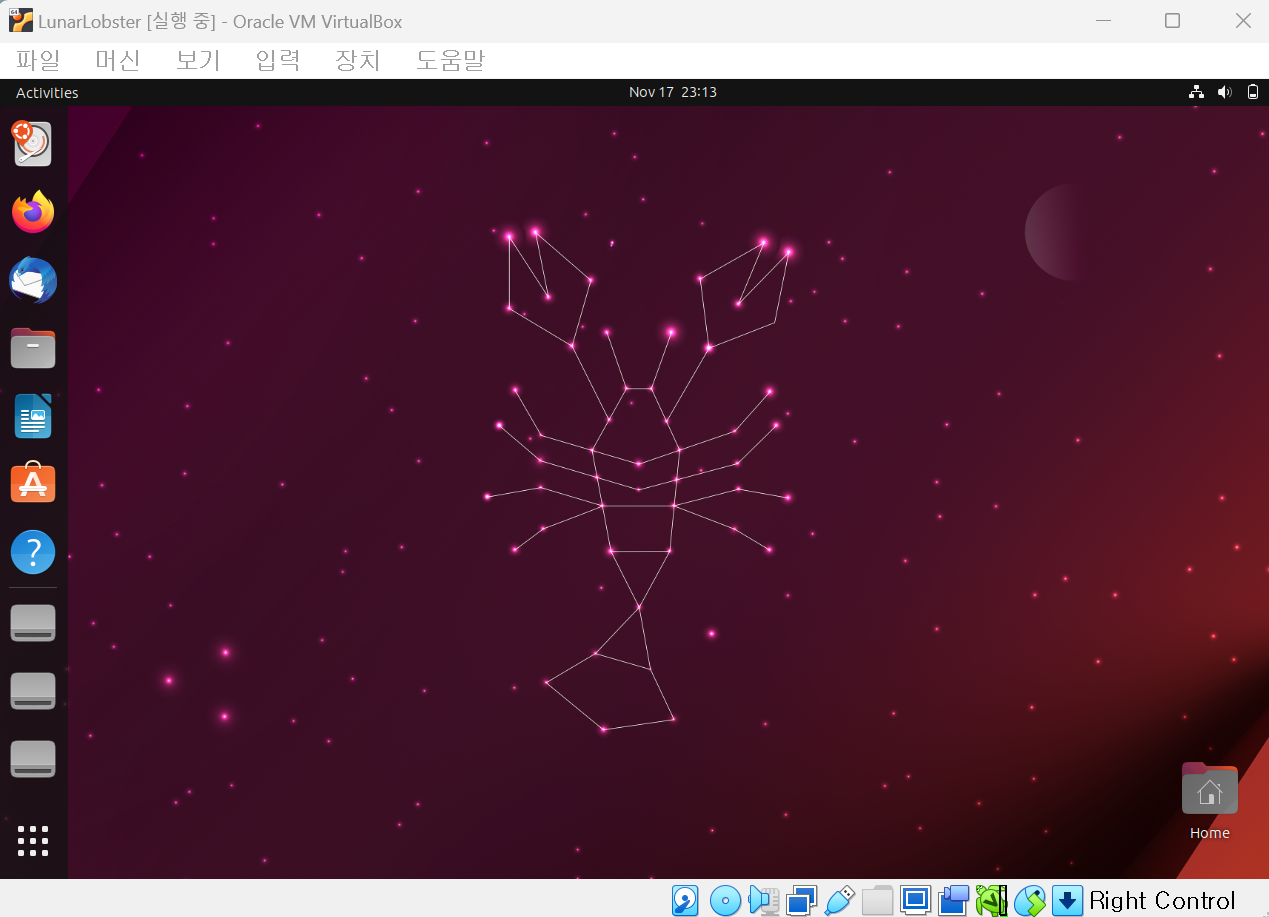Viewport: 1269px width, 917px height.
Task: Click the Activities button in Ubuntu
Action: 47,92
